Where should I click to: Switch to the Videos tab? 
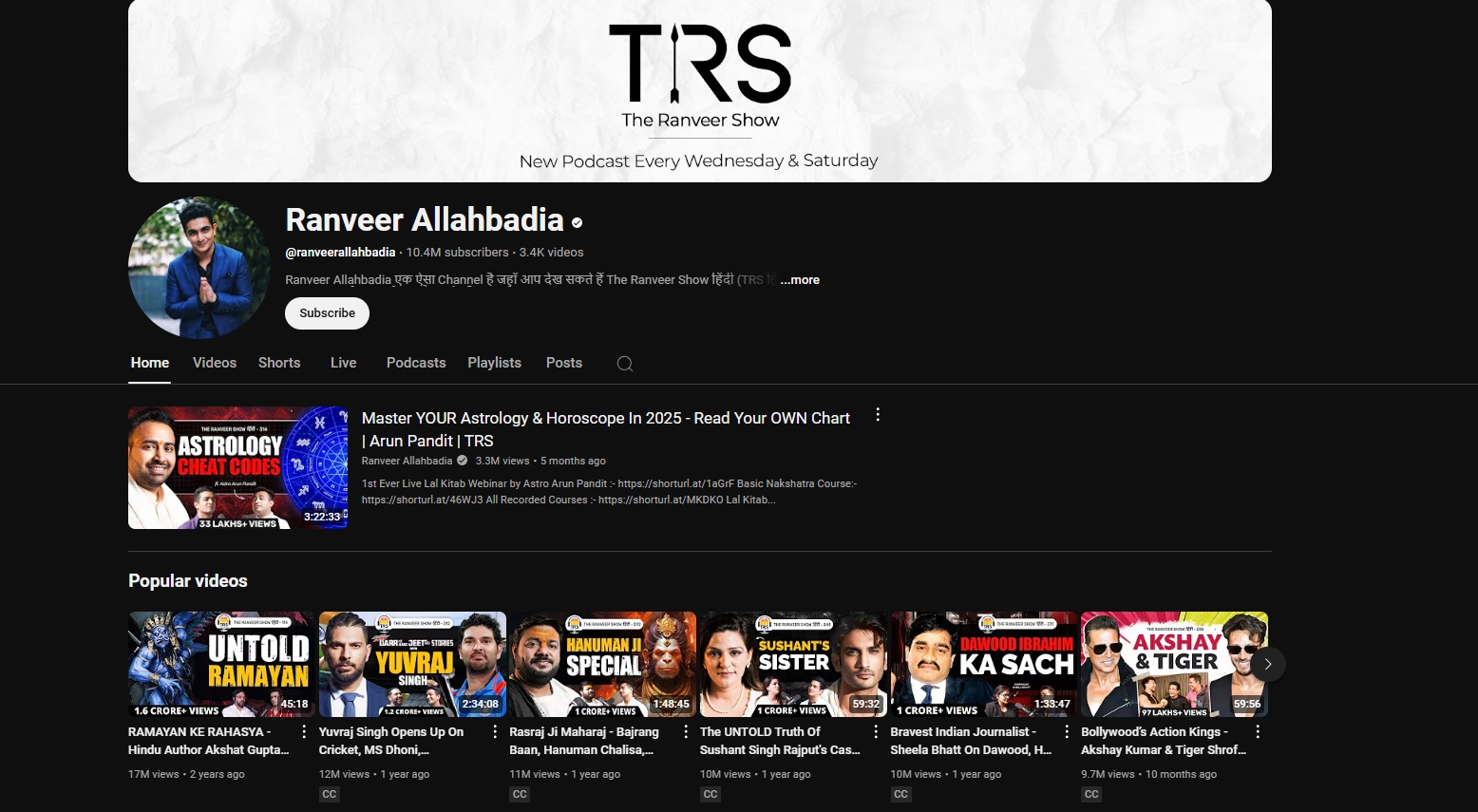pos(215,363)
